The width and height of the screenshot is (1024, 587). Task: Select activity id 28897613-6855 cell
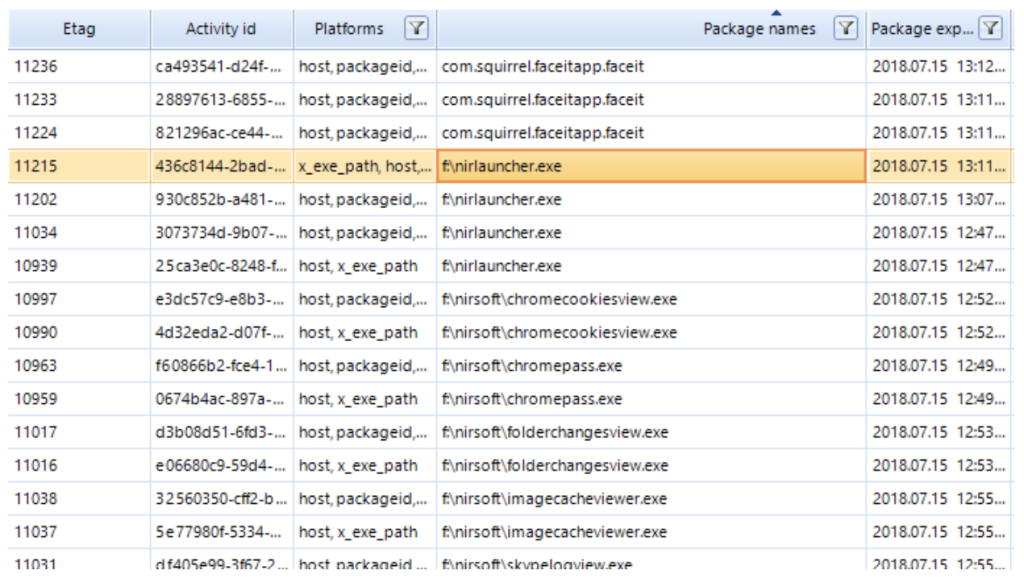click(x=221, y=100)
